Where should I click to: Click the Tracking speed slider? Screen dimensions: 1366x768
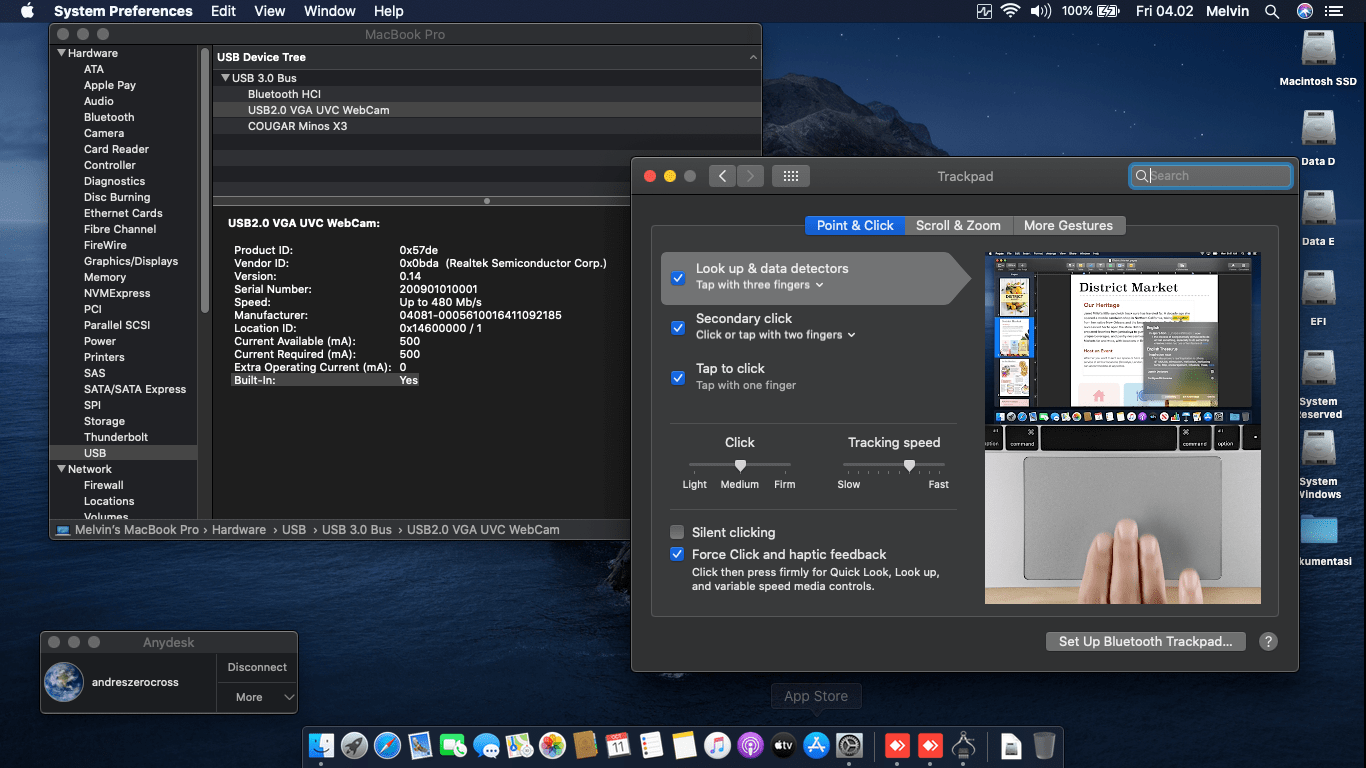coord(894,465)
